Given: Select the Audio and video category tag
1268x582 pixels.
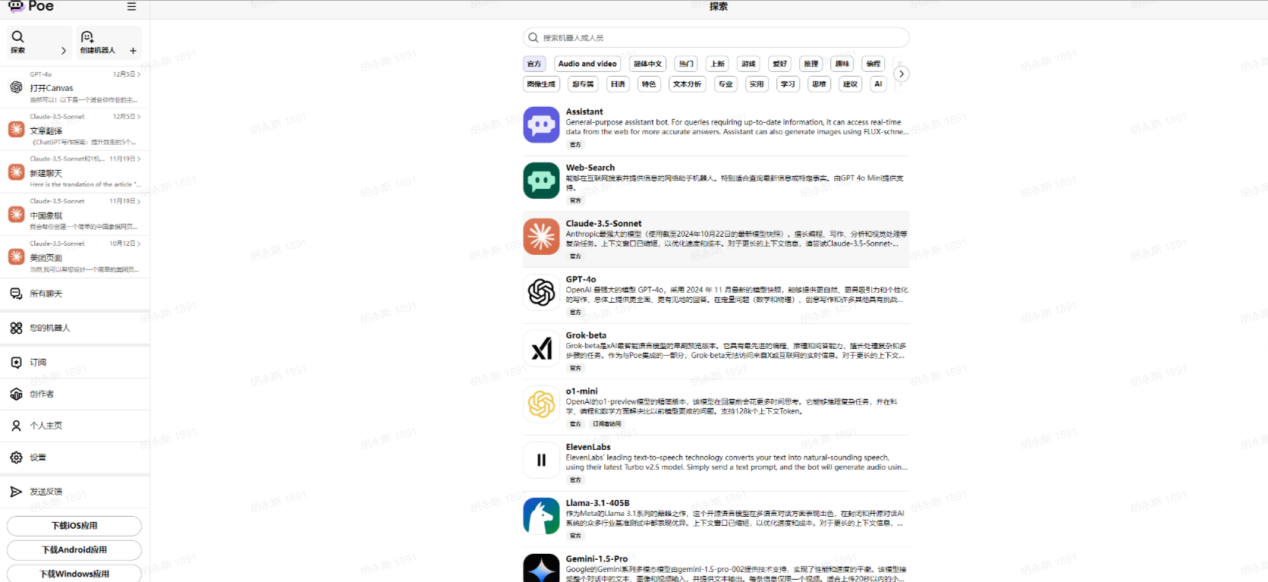Looking at the screenshot, I should [587, 63].
